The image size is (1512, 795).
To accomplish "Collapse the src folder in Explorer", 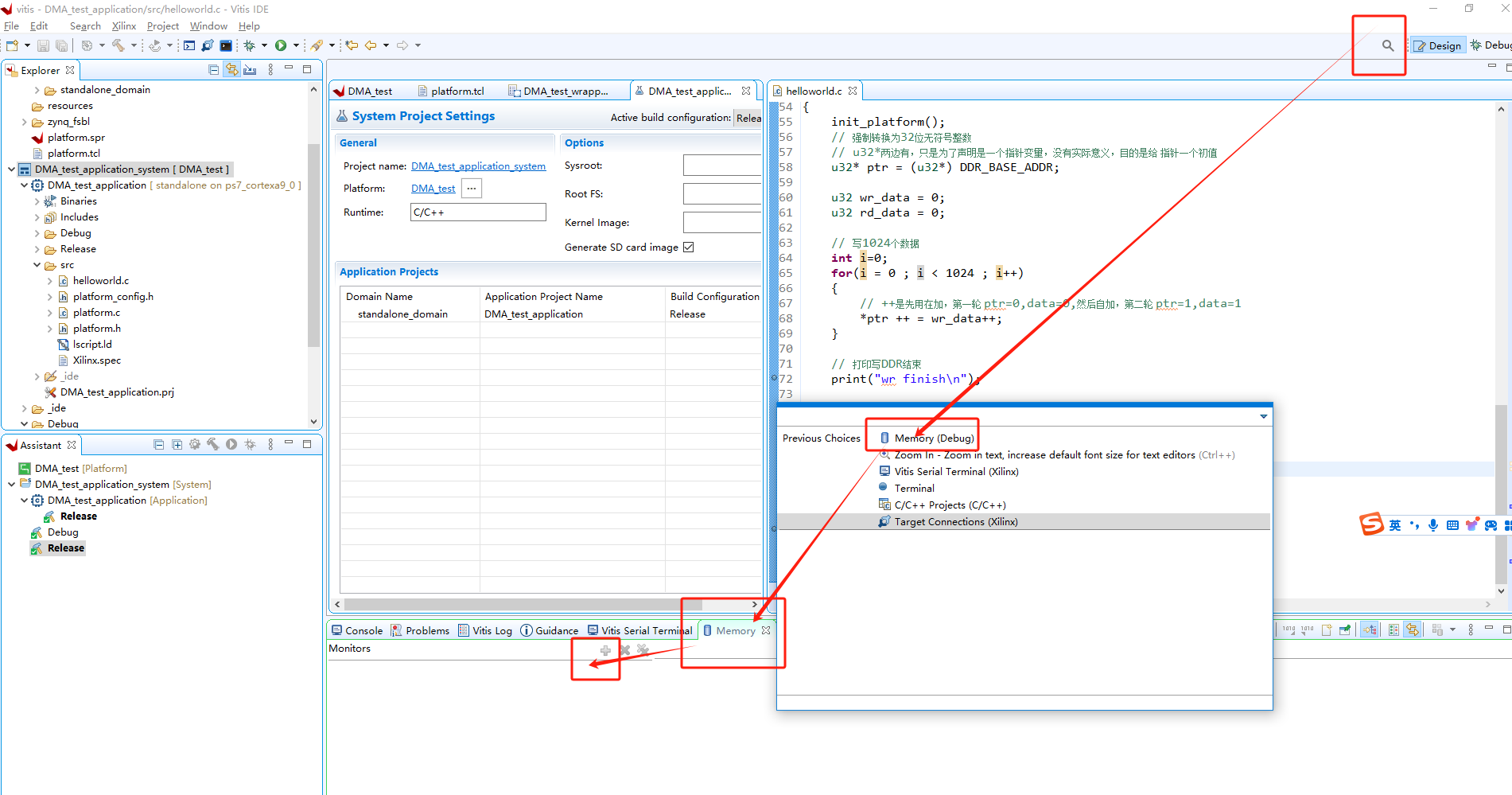I will [37, 265].
